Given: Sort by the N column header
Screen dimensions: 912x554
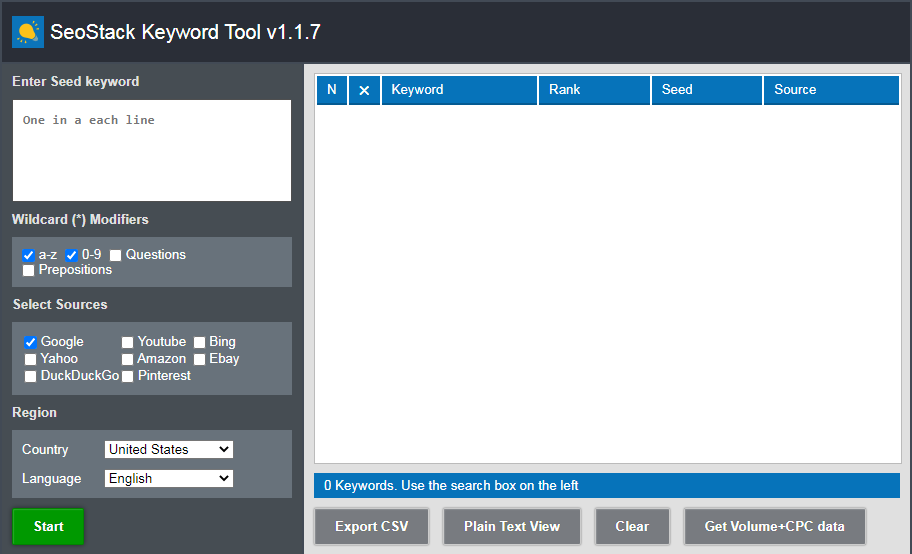Looking at the screenshot, I should point(332,90).
